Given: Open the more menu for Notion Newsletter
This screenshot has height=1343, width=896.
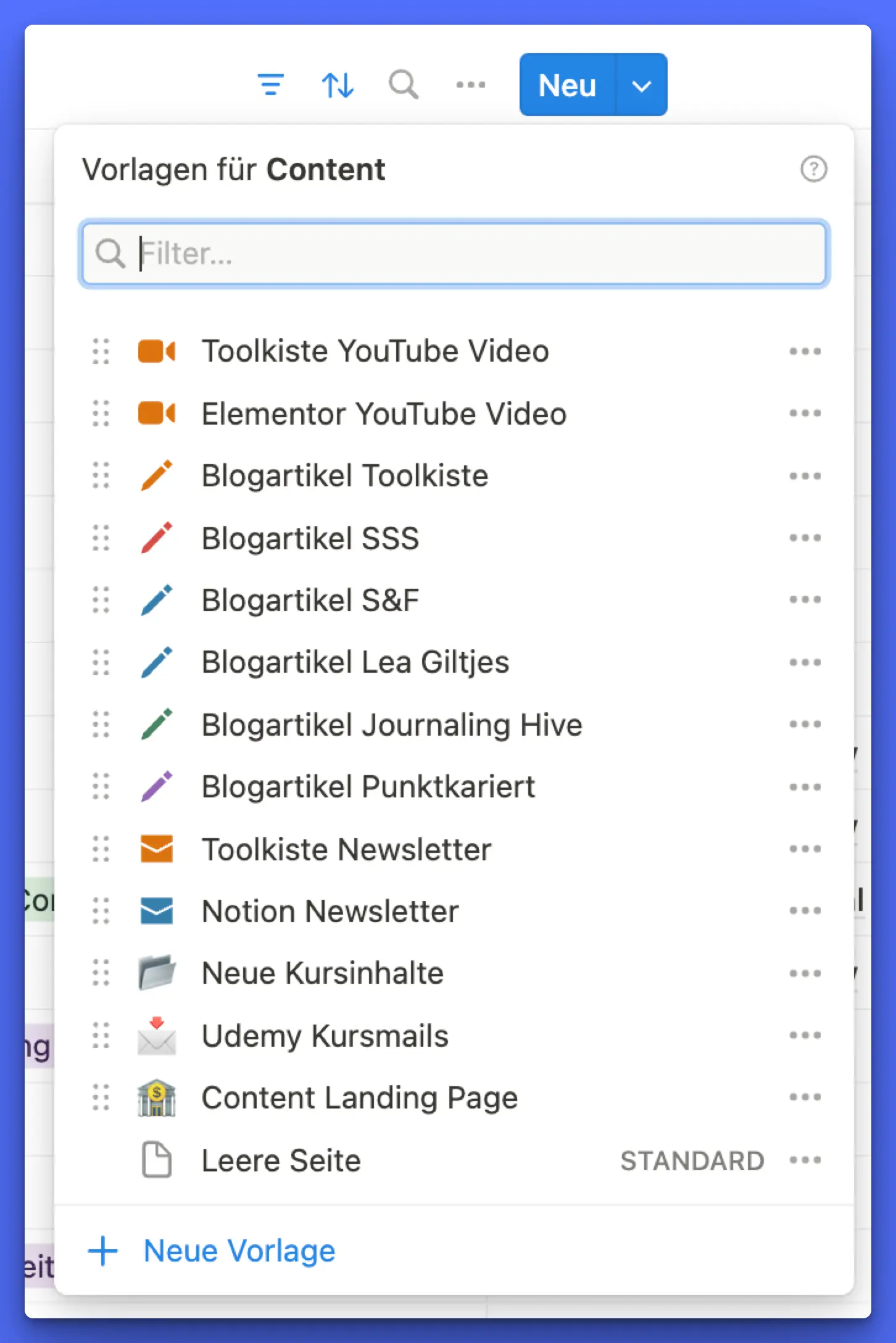Looking at the screenshot, I should coord(805,911).
